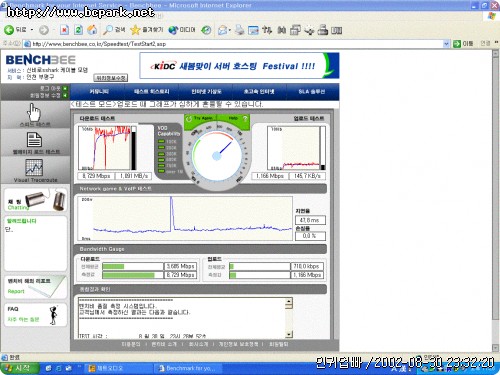Refresh the page with the toolbar icon
This screenshot has width=500, height=375.
point(78,30)
